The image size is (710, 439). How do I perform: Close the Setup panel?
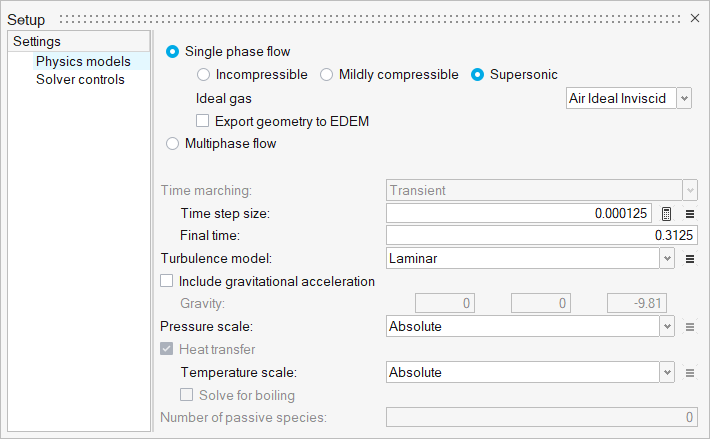click(696, 19)
